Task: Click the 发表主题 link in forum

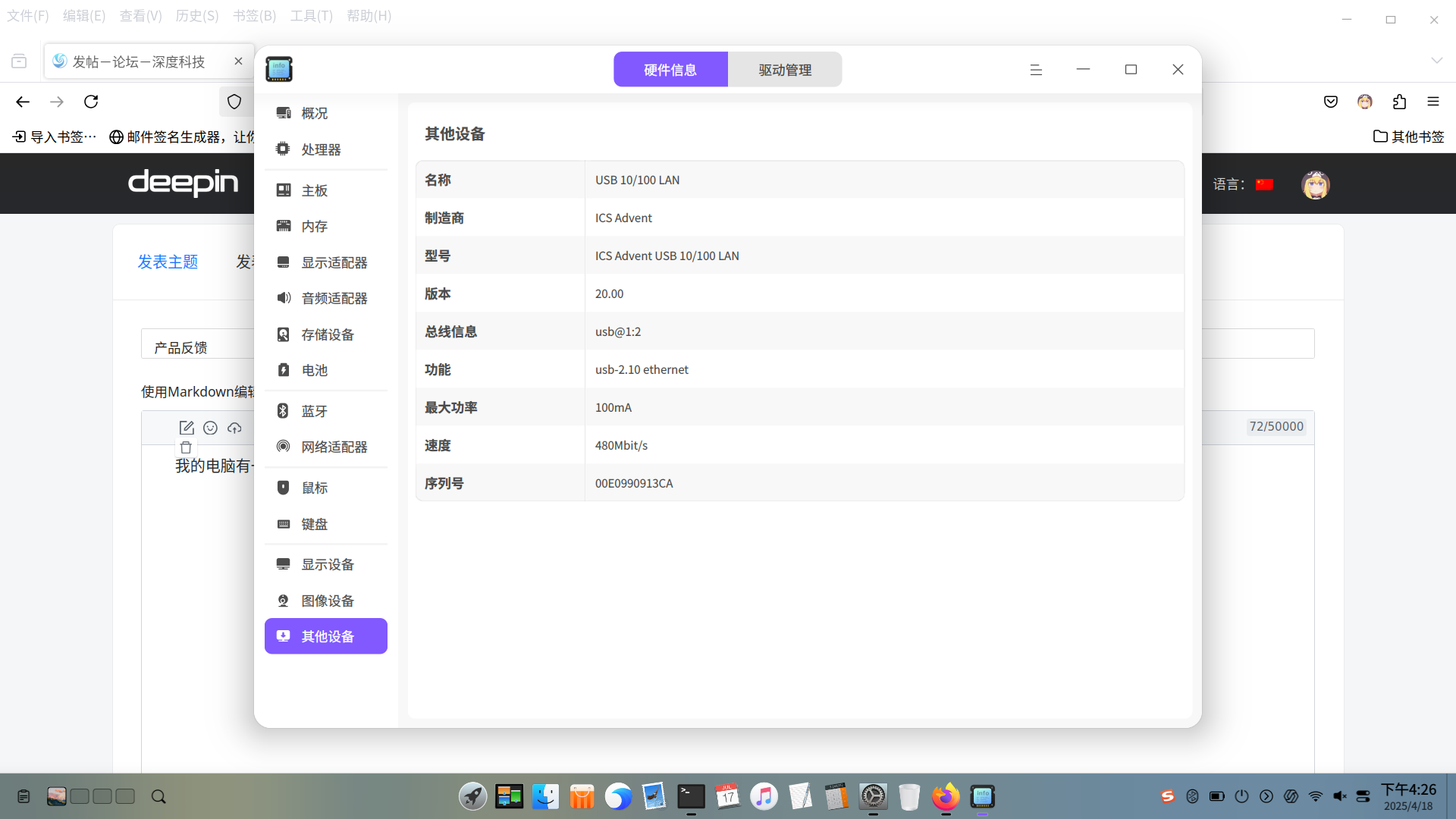Action: pos(168,262)
